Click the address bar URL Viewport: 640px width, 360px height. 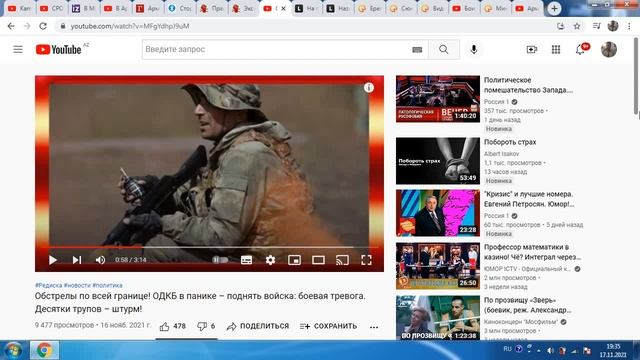(130, 26)
